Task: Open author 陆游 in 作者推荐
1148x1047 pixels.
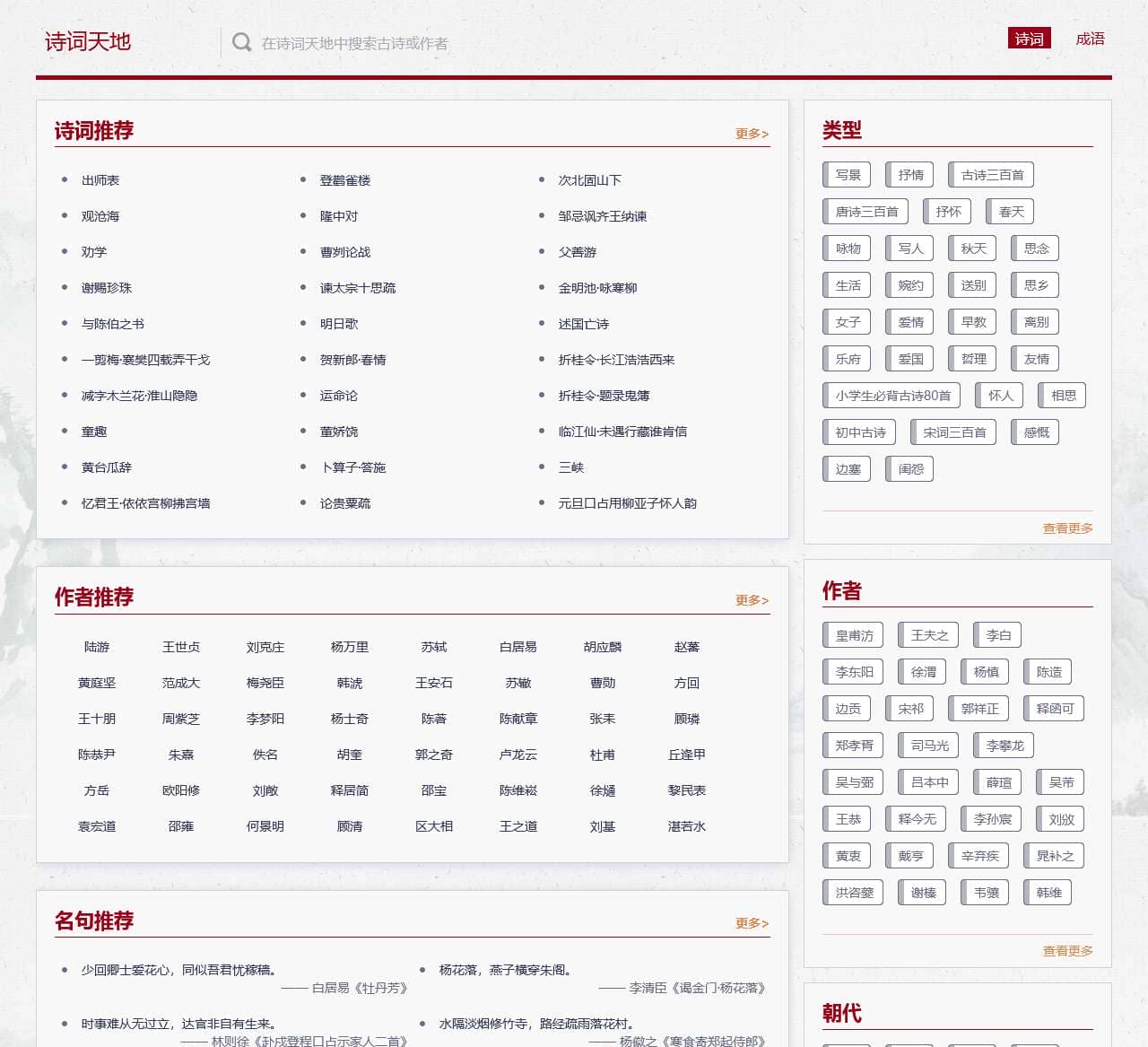Action: coord(97,647)
